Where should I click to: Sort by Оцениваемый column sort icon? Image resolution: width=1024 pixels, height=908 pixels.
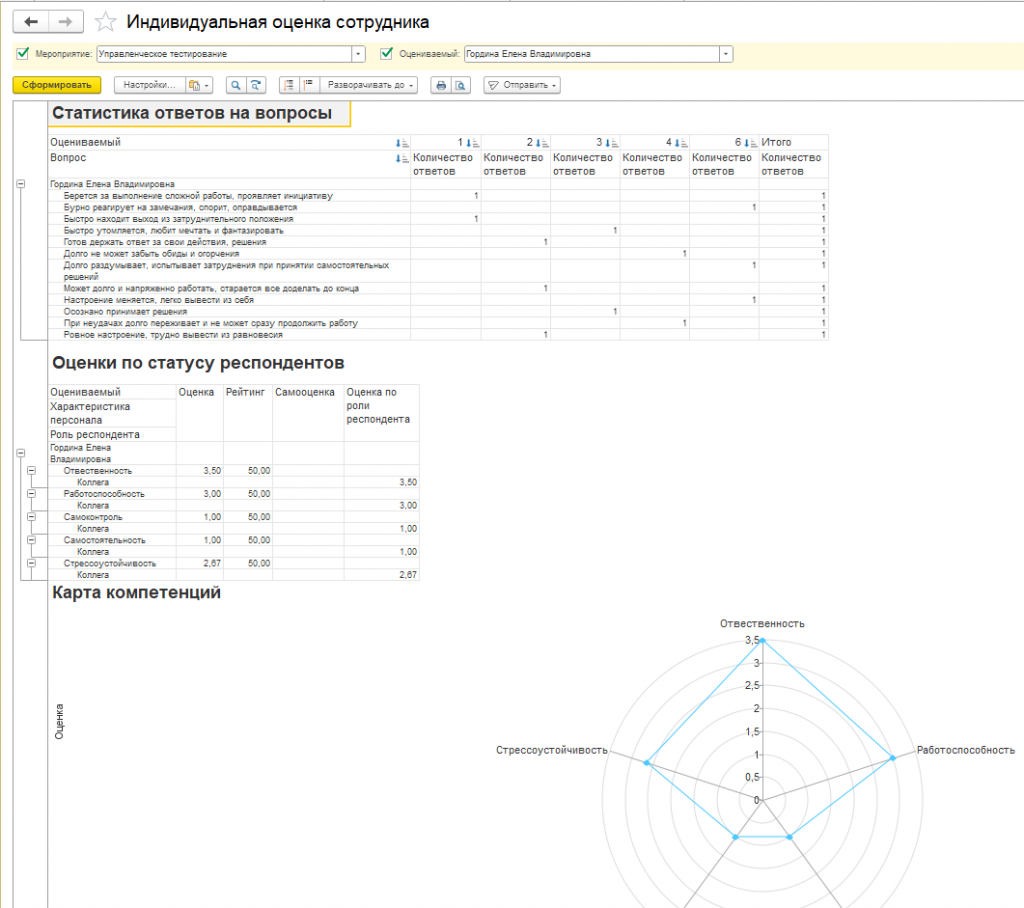[402, 142]
